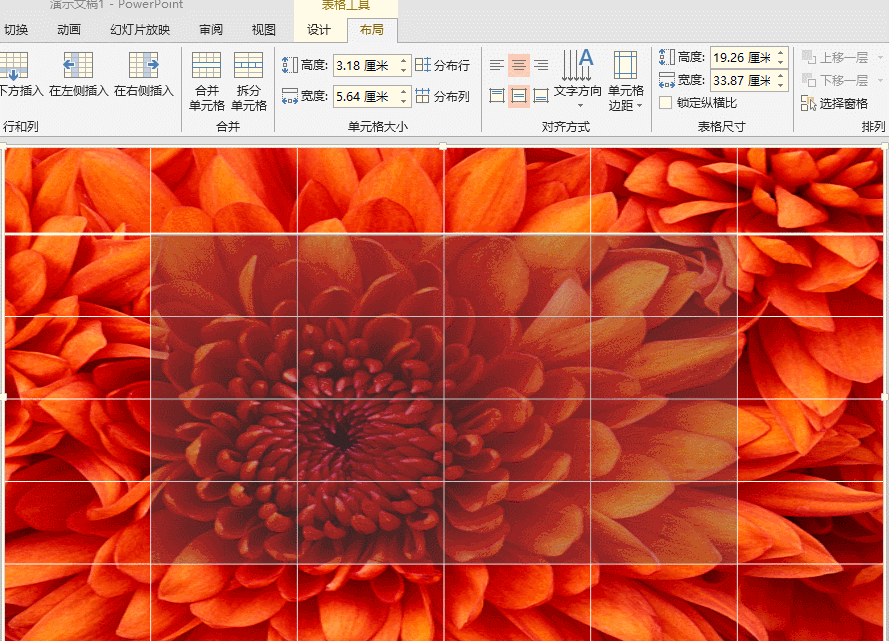This screenshot has height=641, width=889.
Task: Click Merge Cells (合并单元格) icon
Action: (206, 65)
